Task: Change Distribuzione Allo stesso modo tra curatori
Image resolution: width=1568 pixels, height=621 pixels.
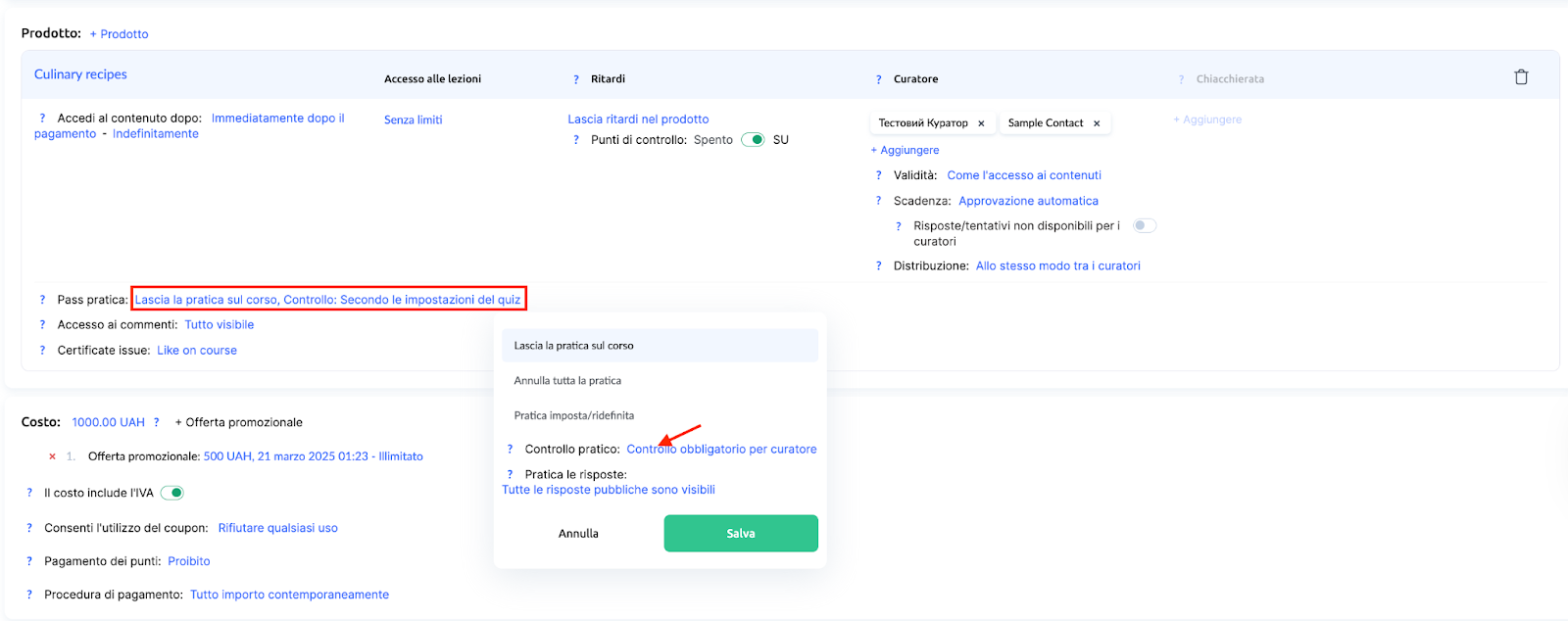Action: pos(1057,265)
